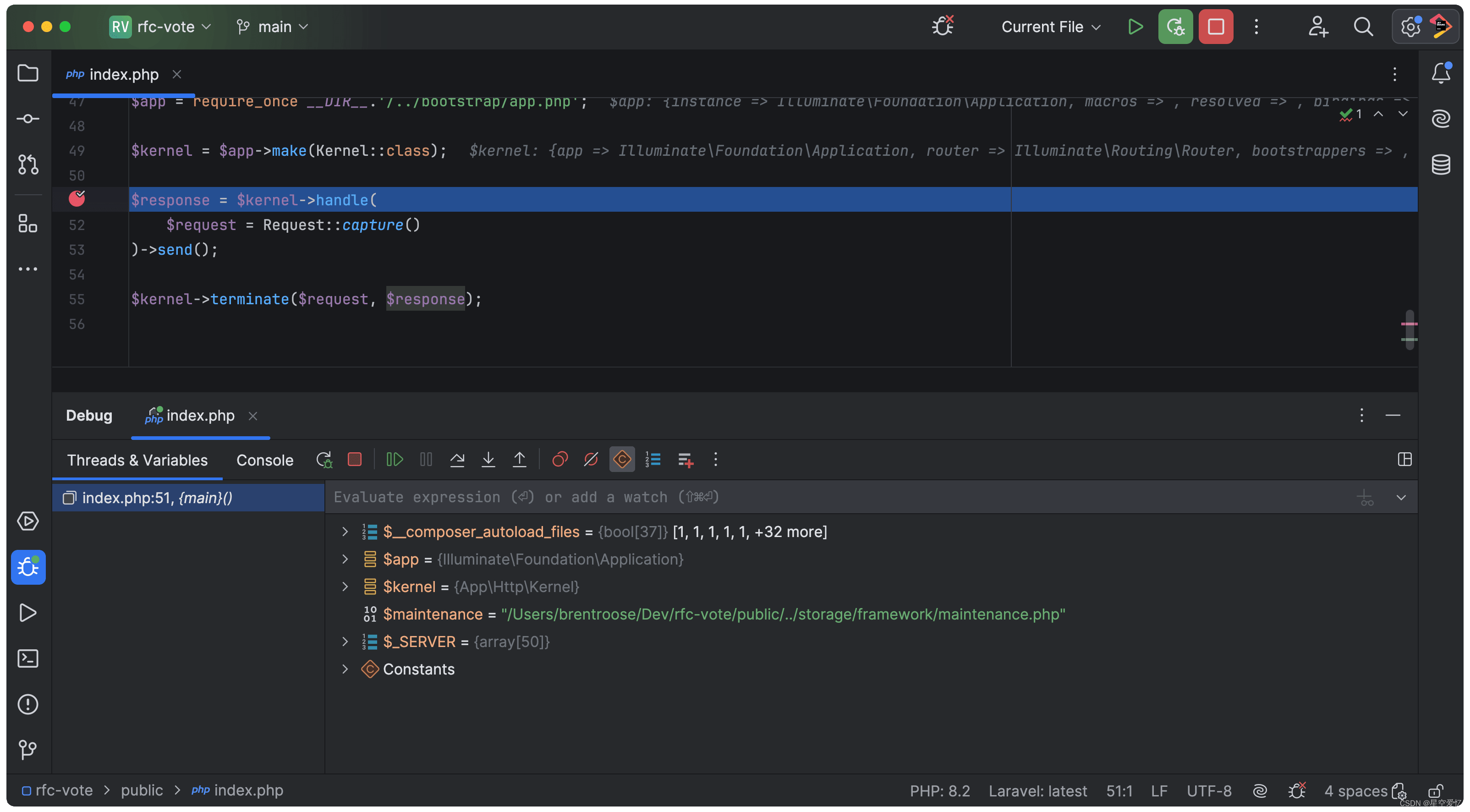Open the Terminal tool window icon
Screen dimensions: 1470x812
coord(27,658)
